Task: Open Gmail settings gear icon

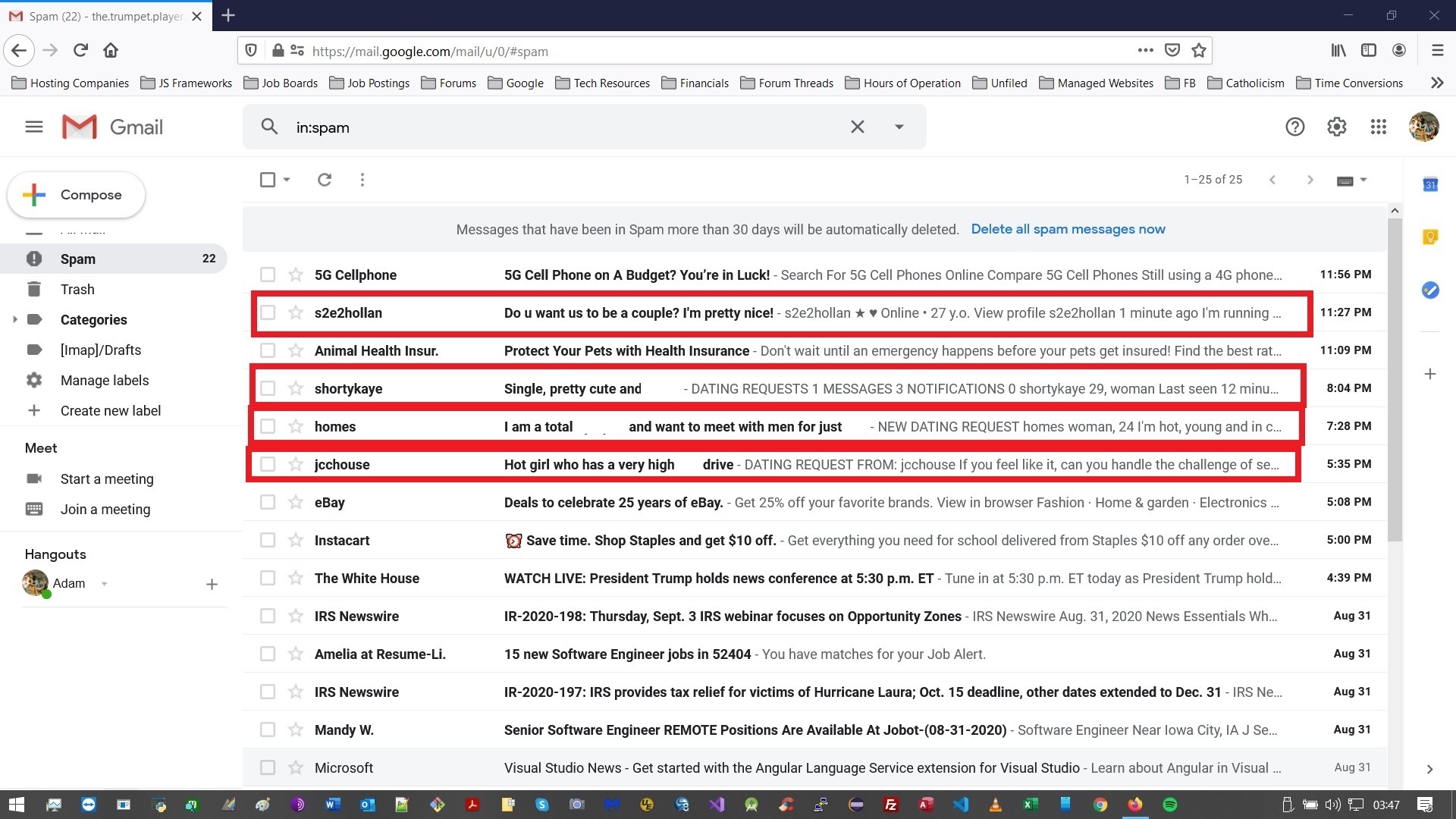Action: point(1336,127)
